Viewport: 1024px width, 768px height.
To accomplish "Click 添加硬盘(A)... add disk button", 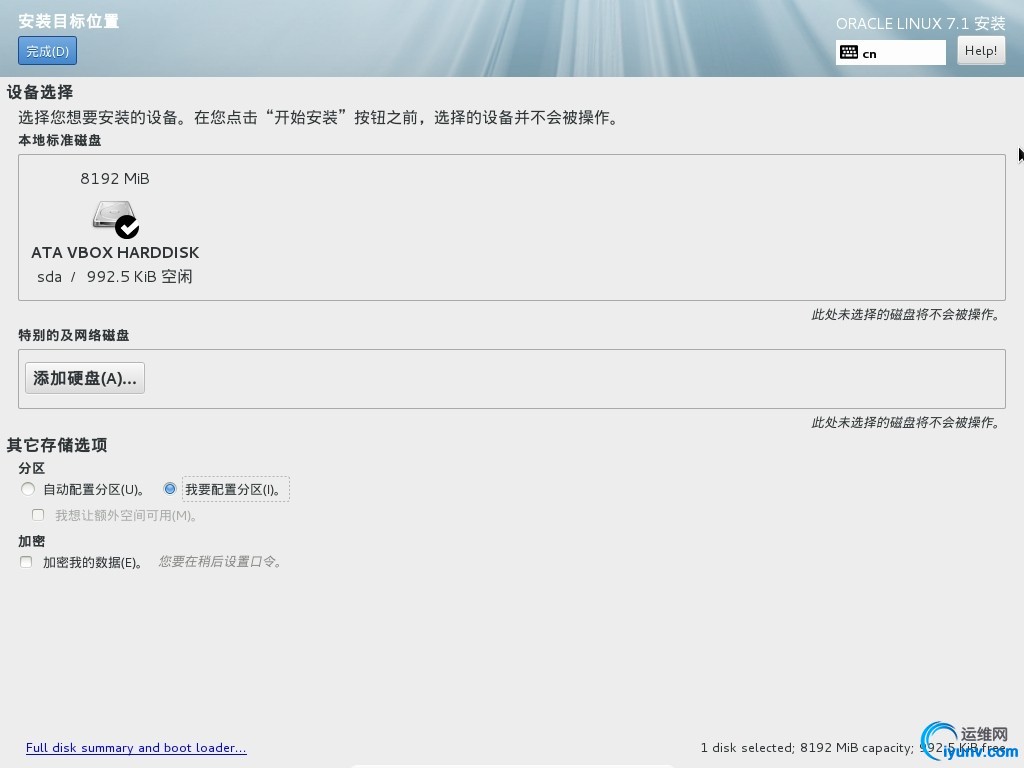I will [x=85, y=378].
